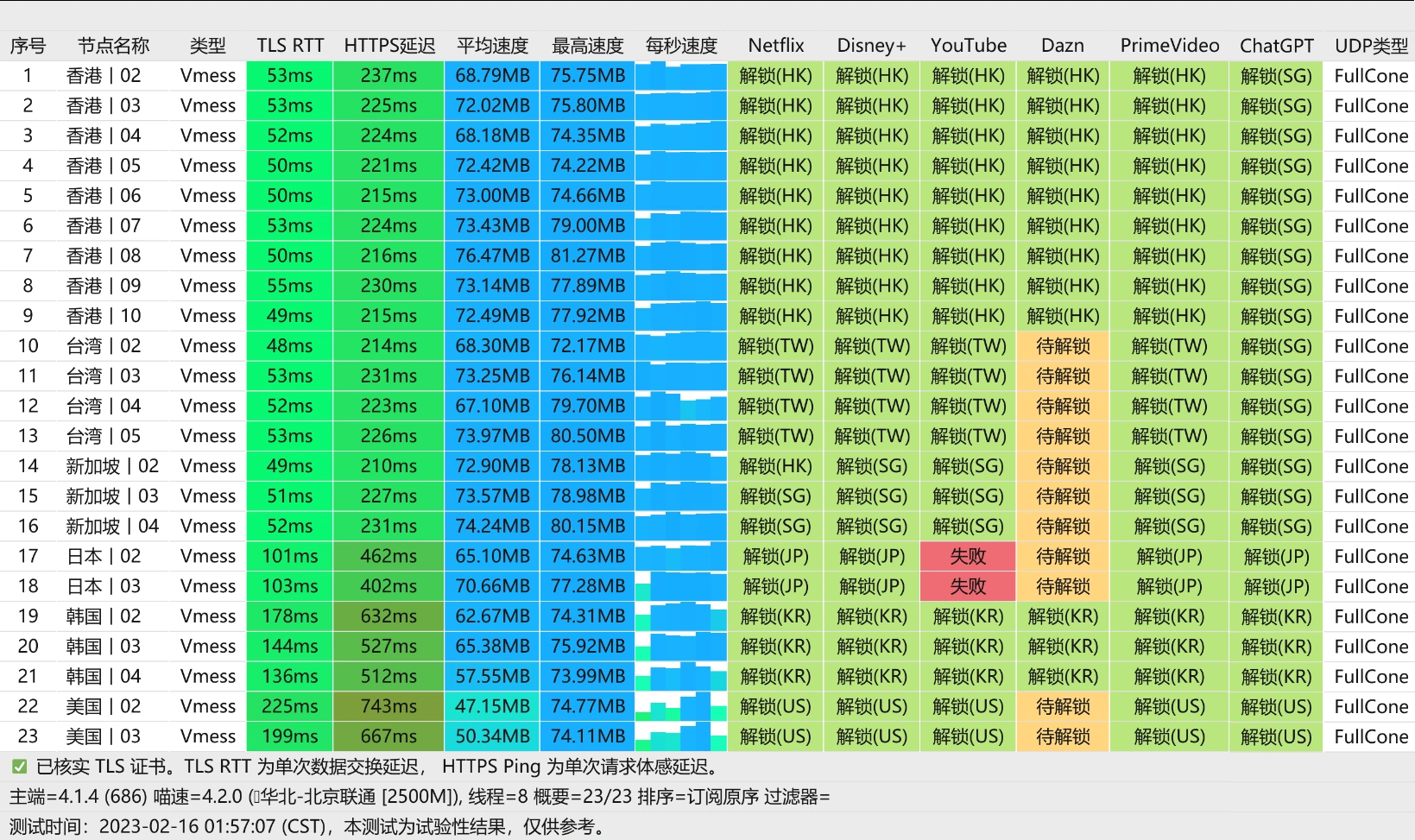Click the 每秒速度 graph for 台湾 | 04
1415x840 pixels.
tap(681, 406)
